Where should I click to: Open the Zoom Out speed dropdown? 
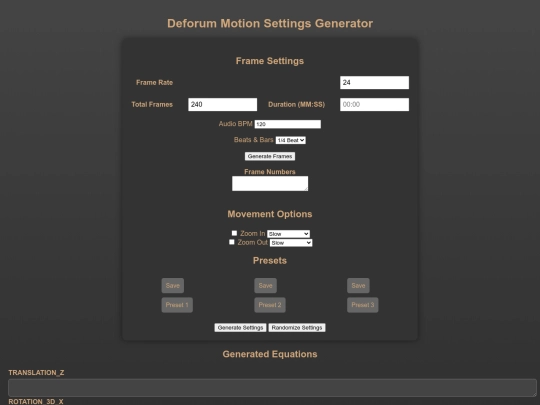291,243
